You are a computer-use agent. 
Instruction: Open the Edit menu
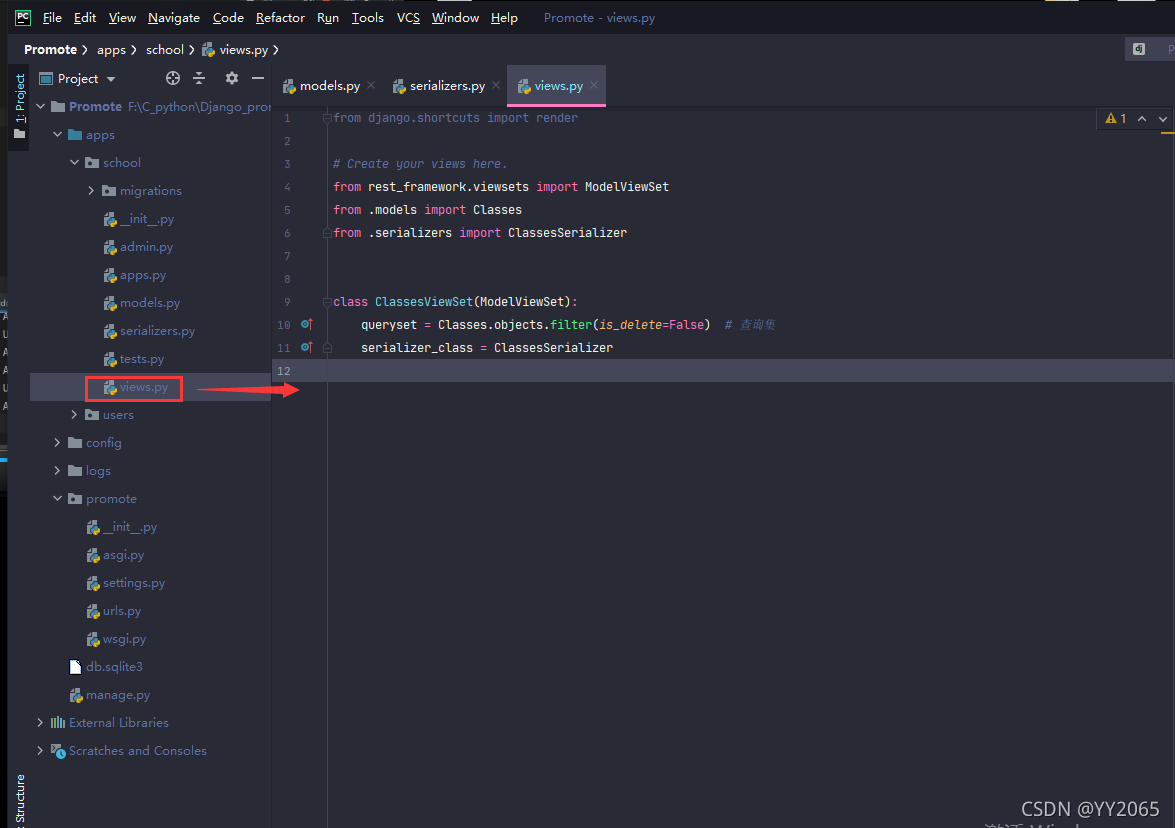pyautogui.click(x=85, y=17)
